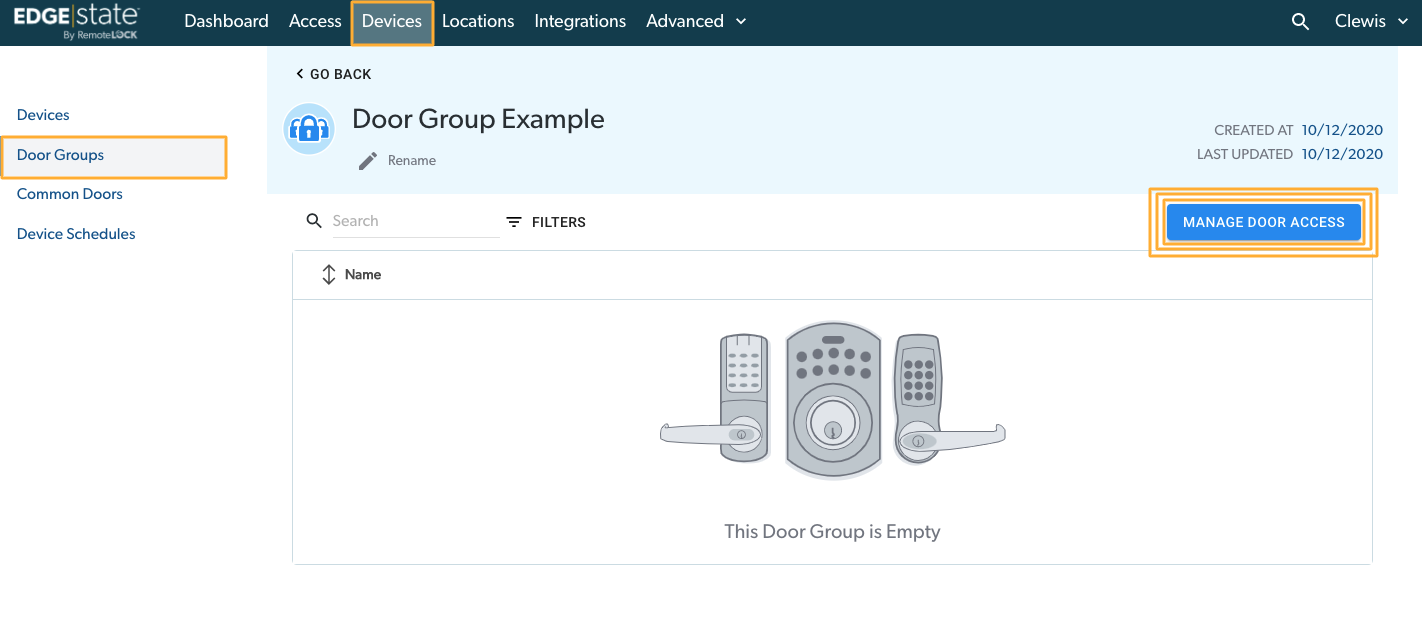Select Devices in the sidebar
Viewport: 1422px width, 641px height.
tap(43, 115)
